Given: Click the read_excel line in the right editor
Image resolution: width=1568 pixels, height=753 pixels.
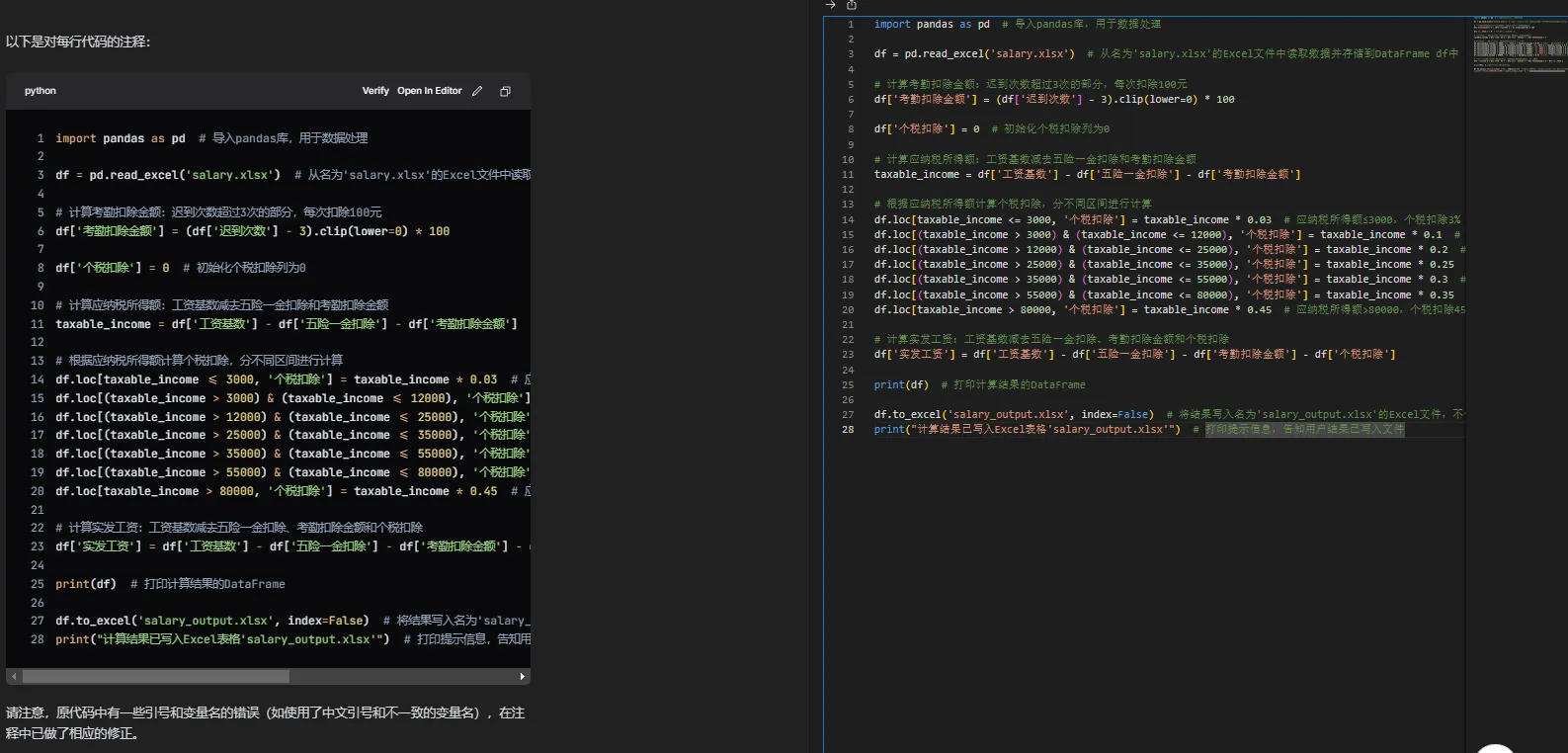Looking at the screenshot, I should point(973,54).
